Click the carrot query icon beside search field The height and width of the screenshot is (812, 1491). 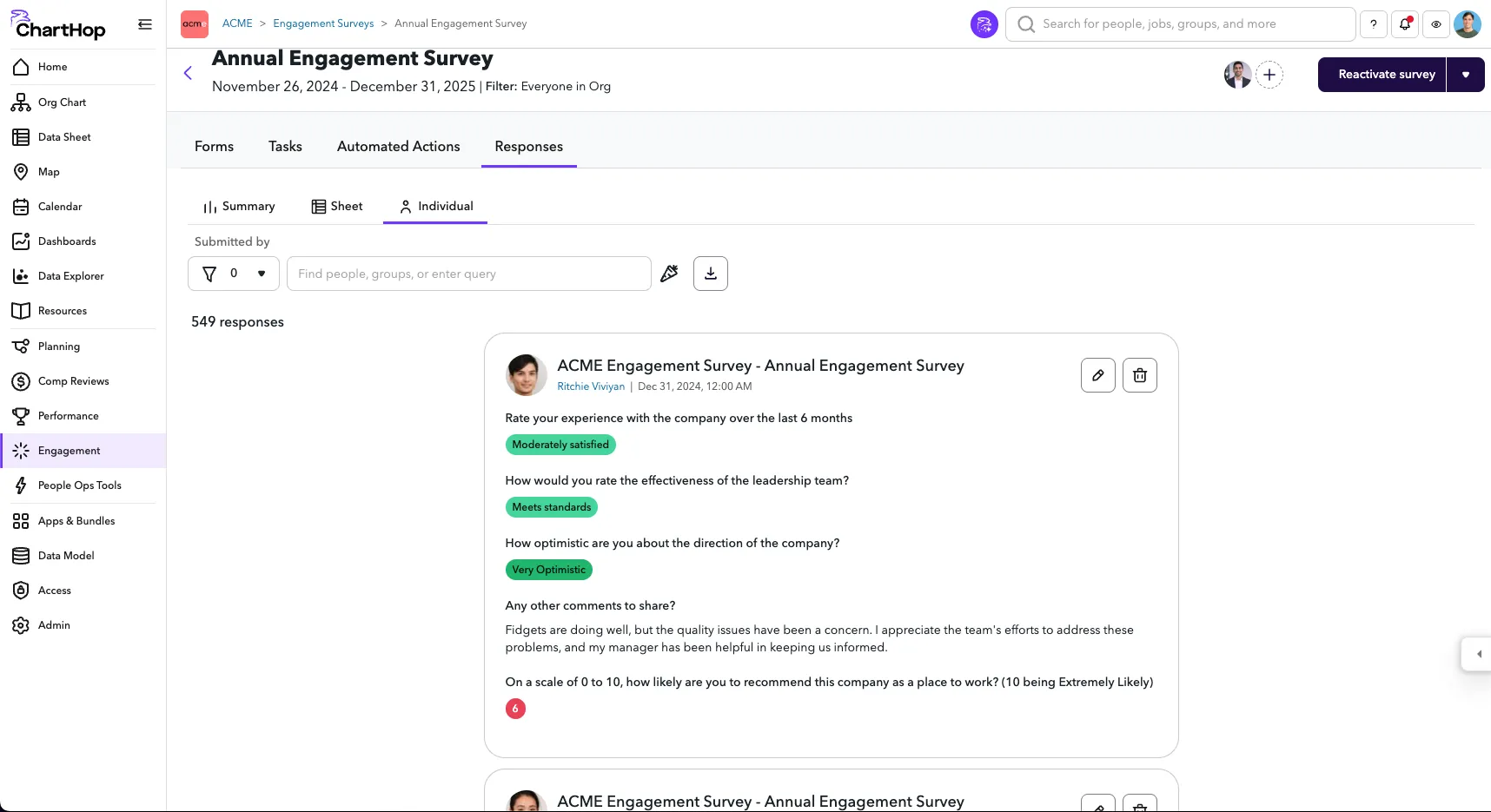(669, 274)
